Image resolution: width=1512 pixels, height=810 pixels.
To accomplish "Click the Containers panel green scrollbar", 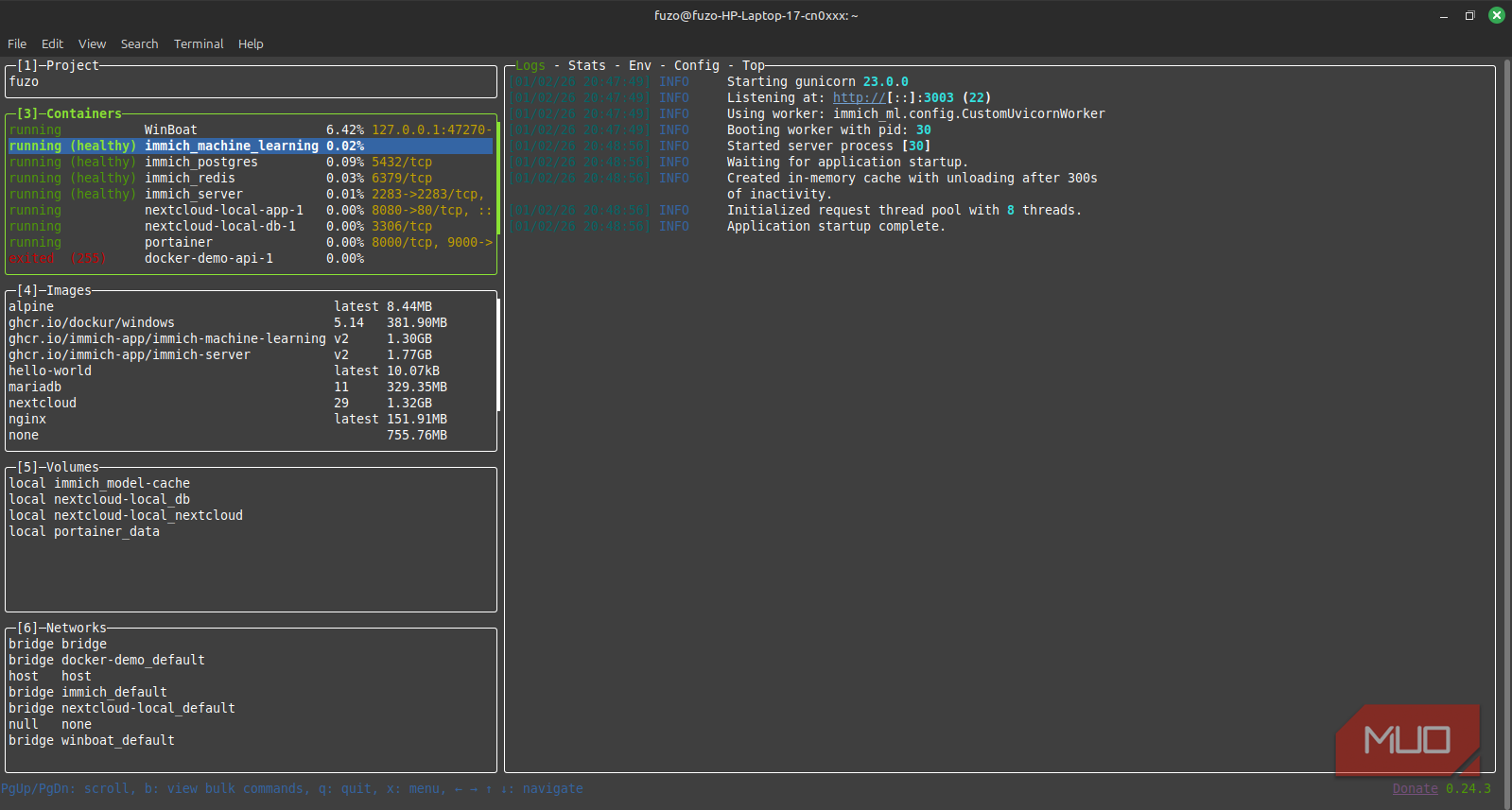I will click(497, 178).
